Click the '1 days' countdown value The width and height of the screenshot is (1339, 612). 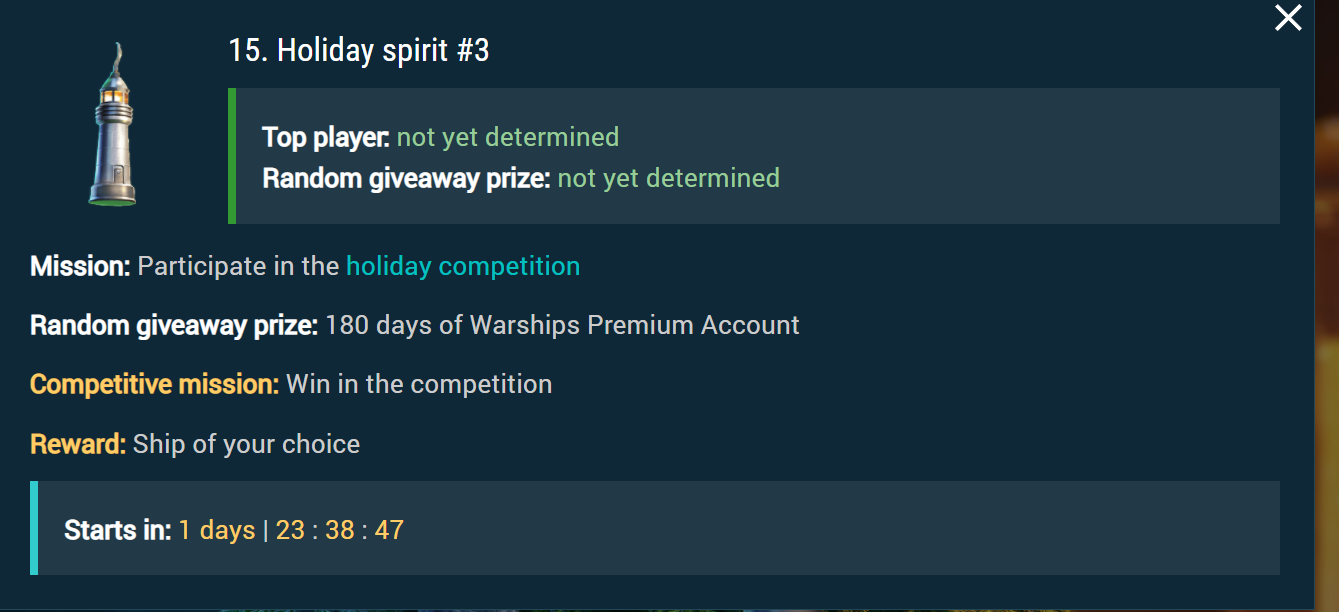(217, 530)
